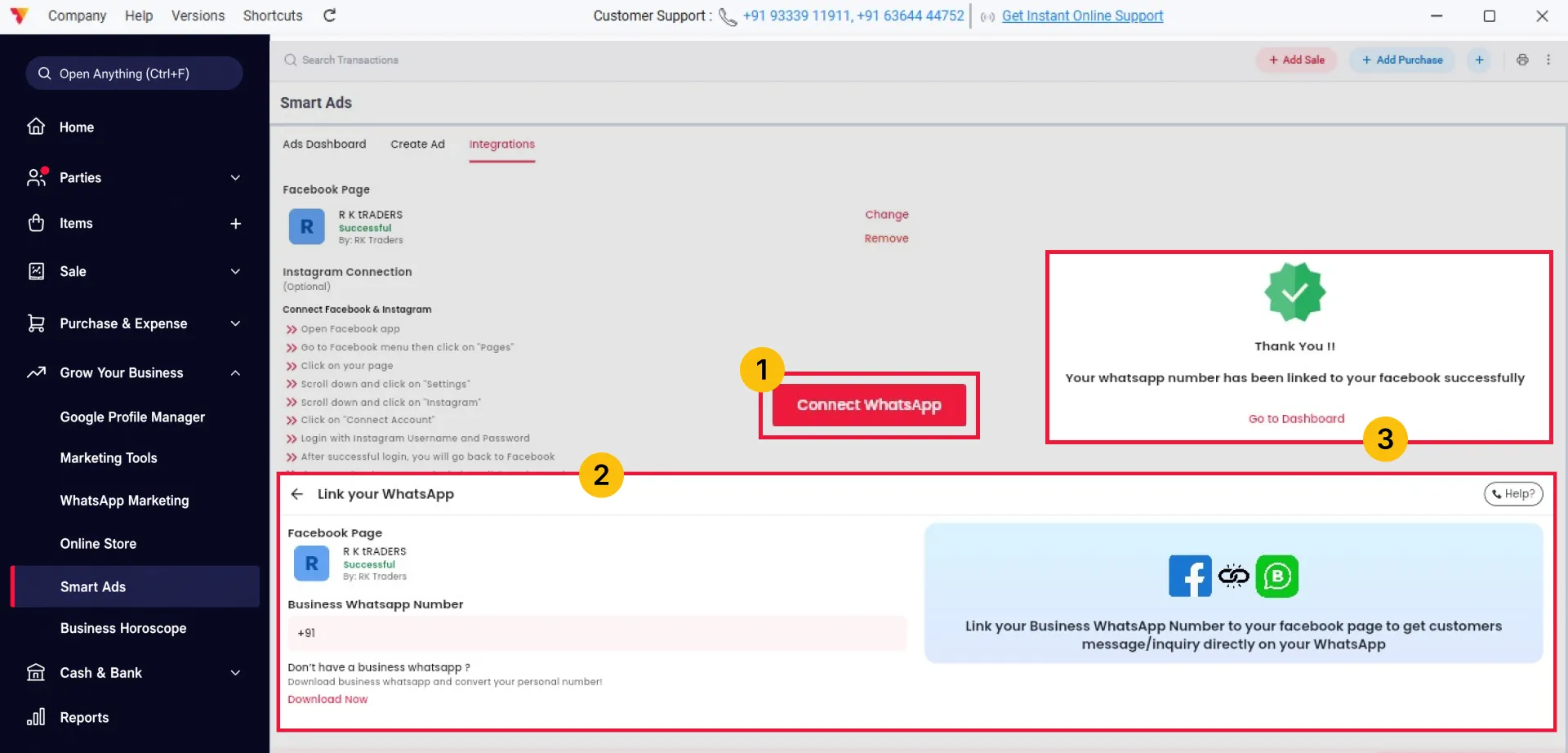This screenshot has width=1568, height=753.
Task: Switch to the Ads Dashboard tab
Action: tap(324, 144)
